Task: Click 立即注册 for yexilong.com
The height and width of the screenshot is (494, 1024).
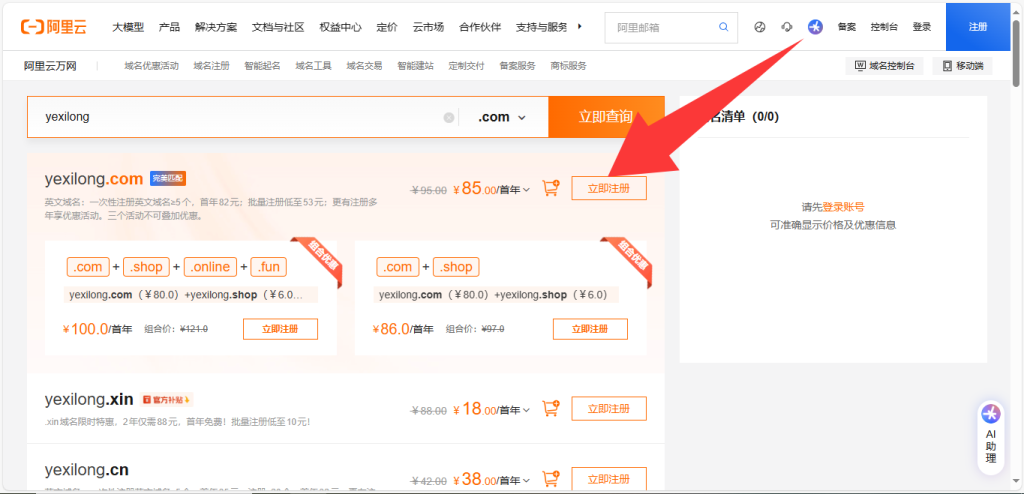Action: [609, 188]
